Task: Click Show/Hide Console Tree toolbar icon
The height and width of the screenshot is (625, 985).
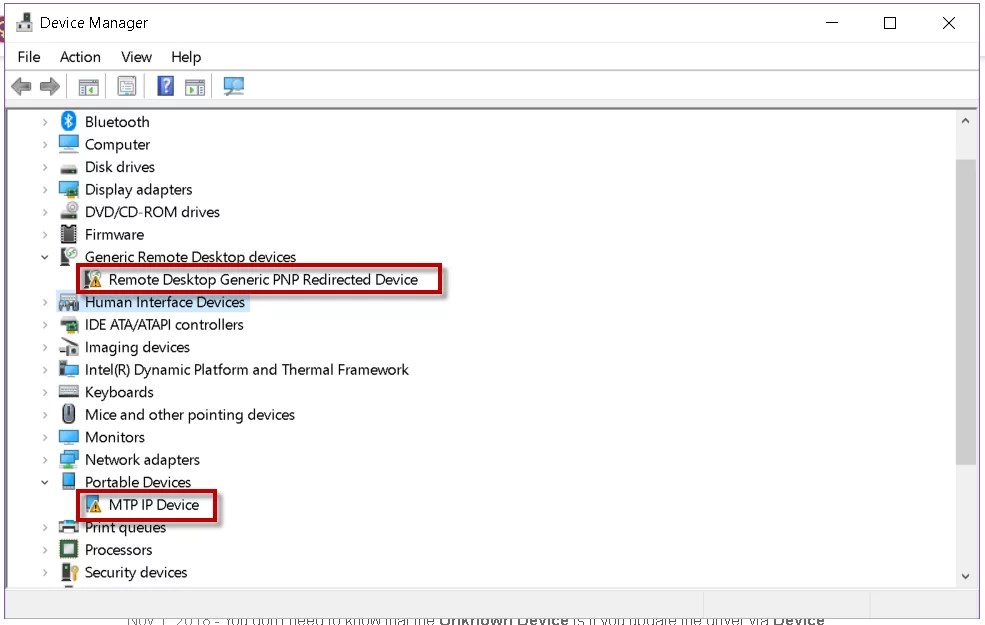Action: (89, 87)
